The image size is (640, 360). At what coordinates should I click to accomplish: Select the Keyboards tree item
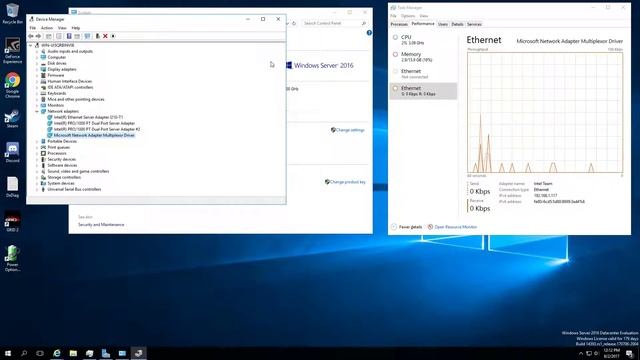click(x=56, y=93)
